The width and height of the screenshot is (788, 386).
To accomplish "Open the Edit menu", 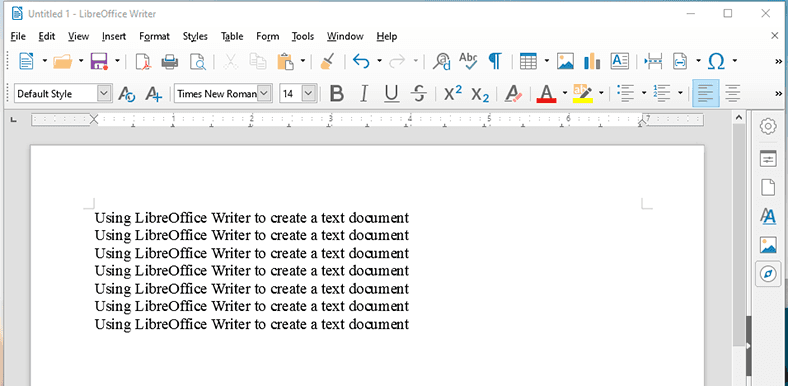I will 47,36.
